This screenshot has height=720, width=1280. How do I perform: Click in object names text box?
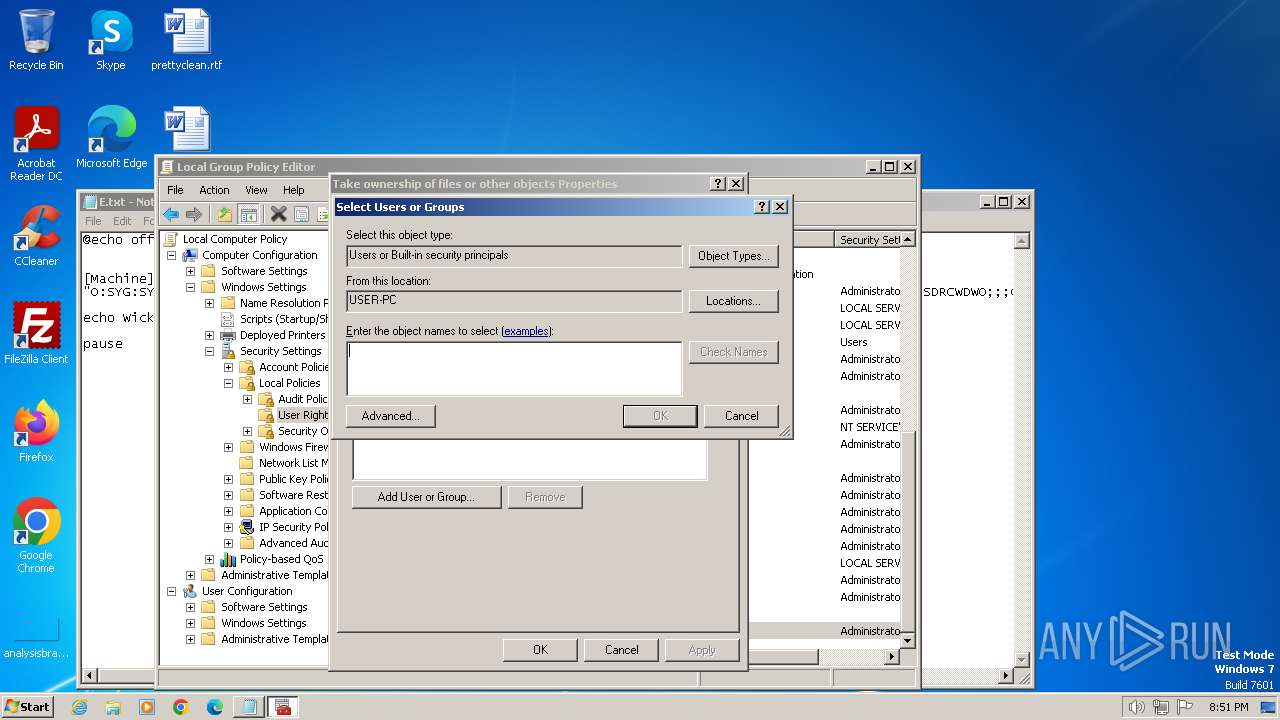[x=514, y=369]
